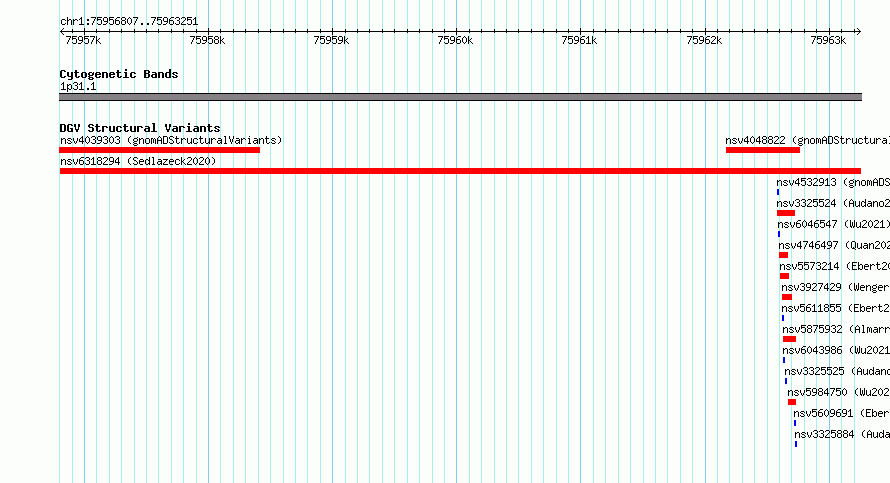Click the ruler's right arrowhead
The width and height of the screenshot is (890, 483).
(x=859, y=32)
